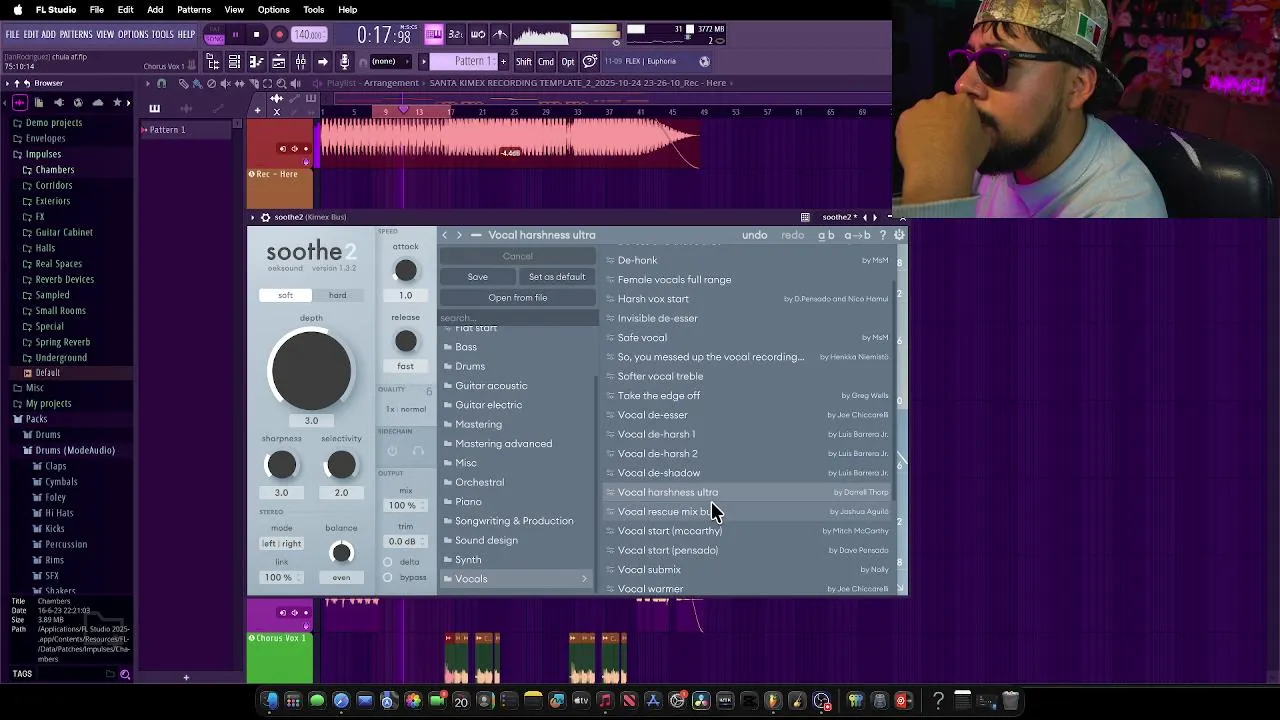
Task: Click the preset search field
Action: (518, 318)
